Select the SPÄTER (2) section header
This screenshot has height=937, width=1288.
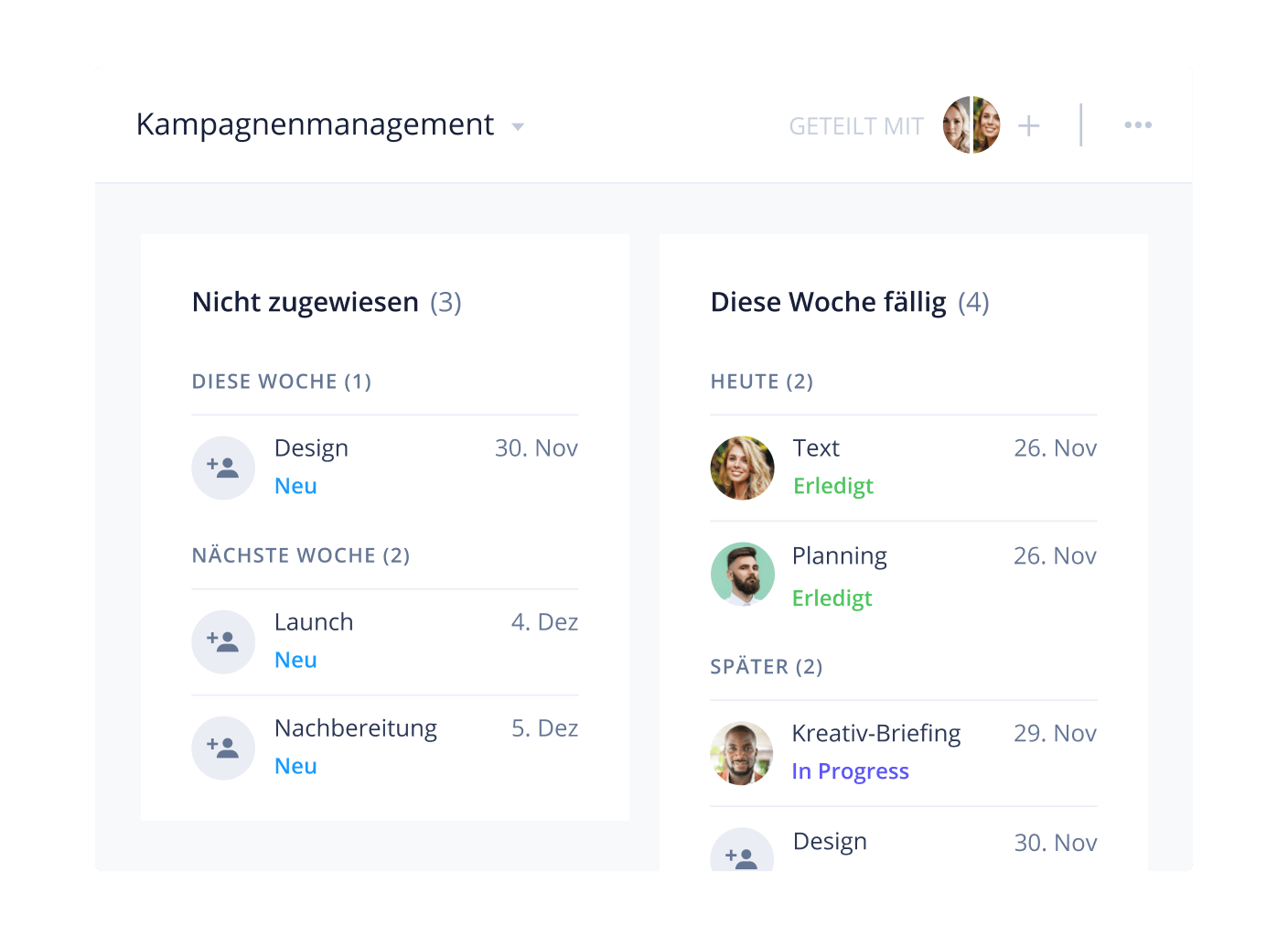(x=766, y=667)
